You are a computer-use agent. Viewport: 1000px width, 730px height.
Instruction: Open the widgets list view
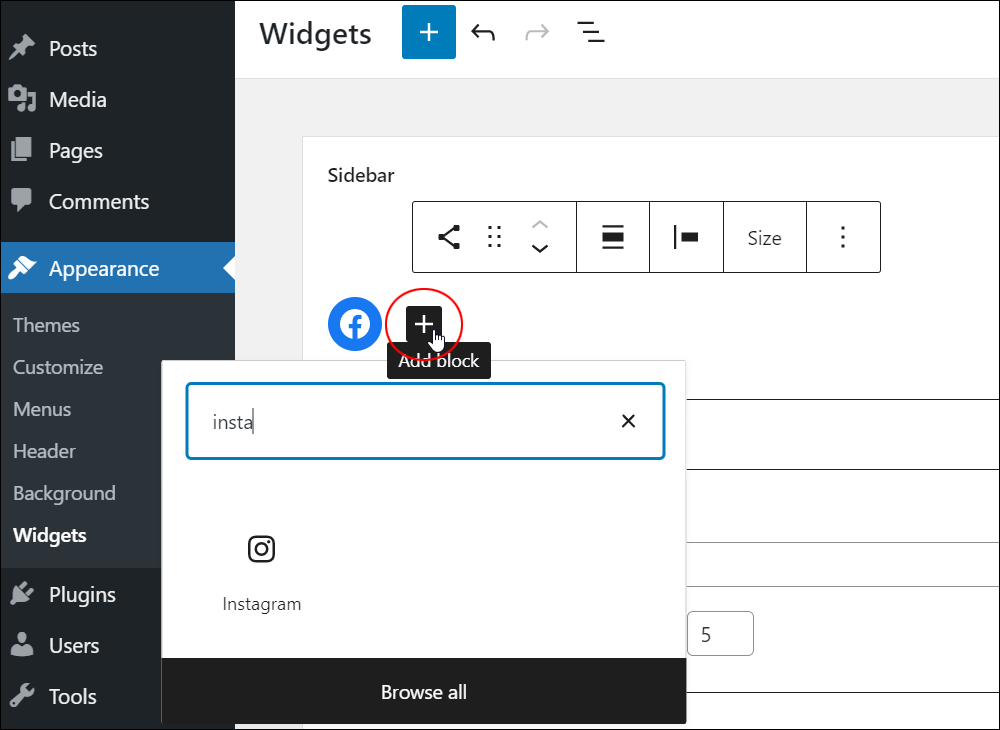[x=591, y=32]
